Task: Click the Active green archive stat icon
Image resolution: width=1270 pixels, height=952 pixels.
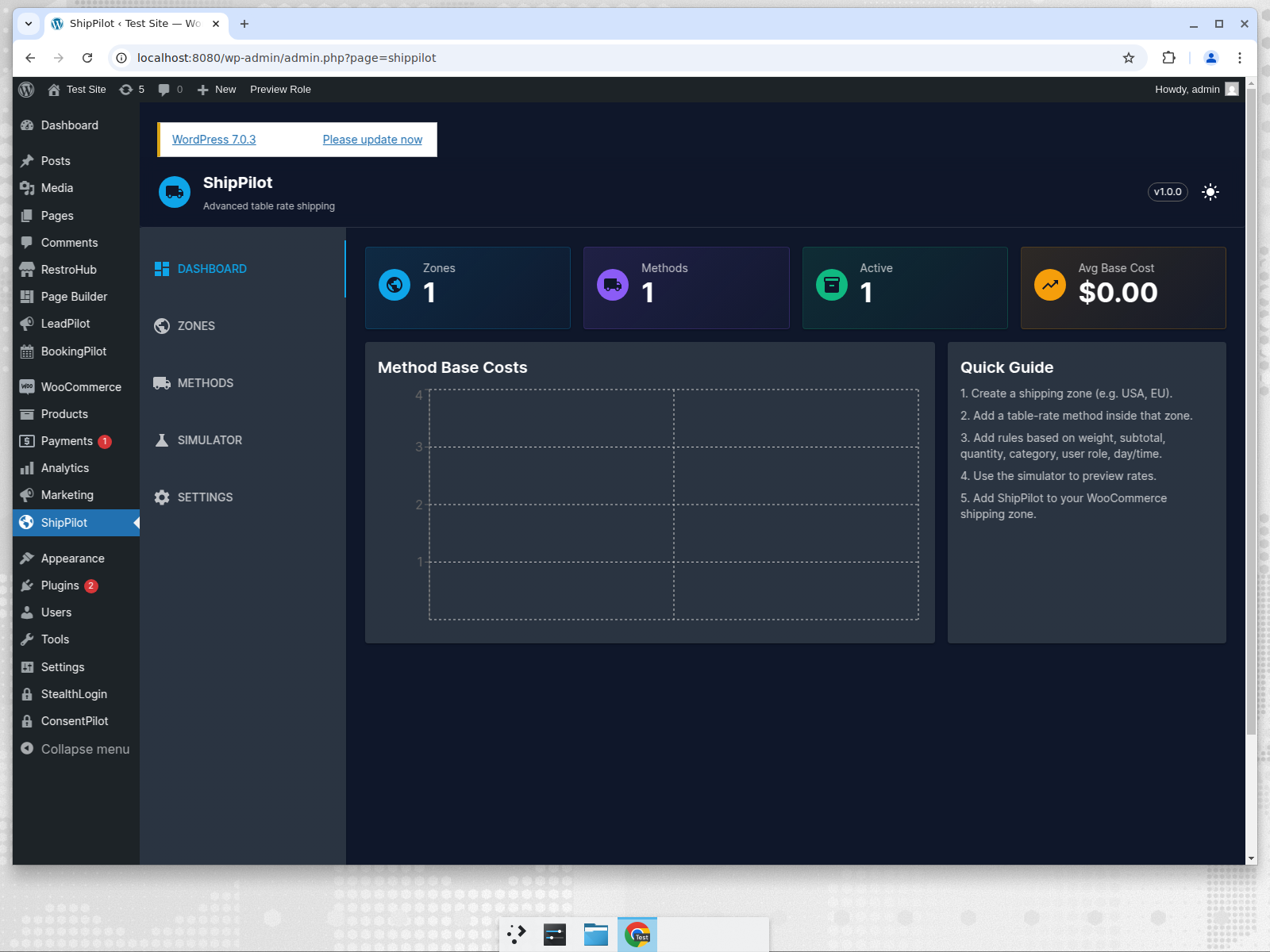Action: (x=832, y=285)
